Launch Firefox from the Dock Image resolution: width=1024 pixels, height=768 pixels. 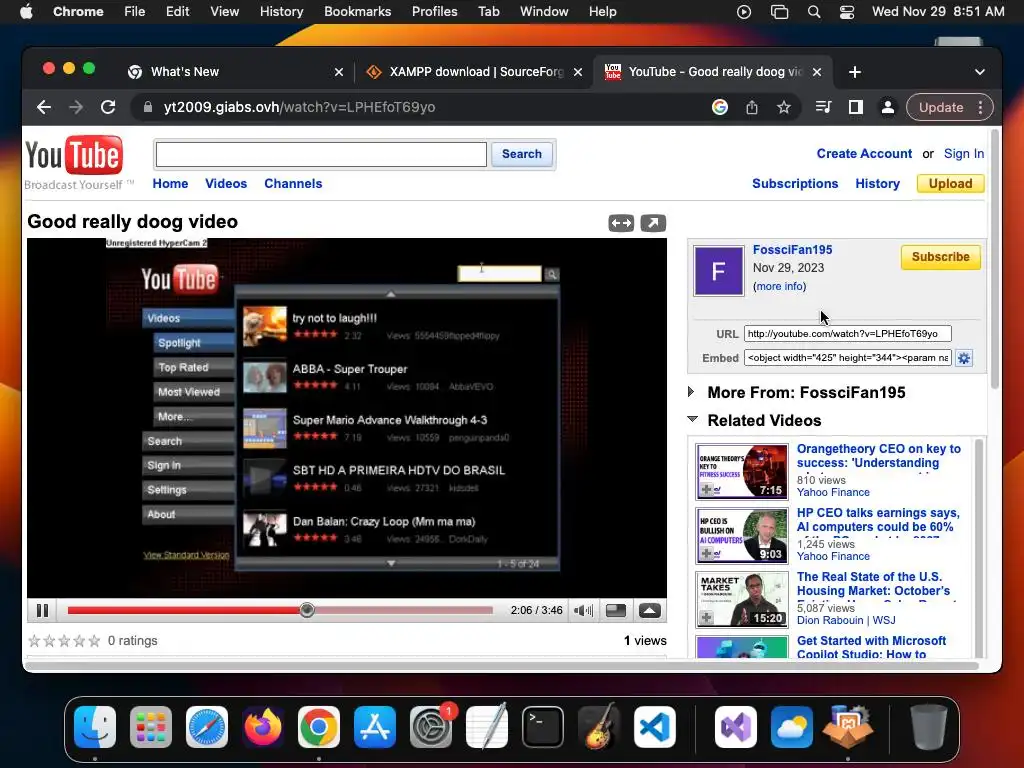(263, 727)
